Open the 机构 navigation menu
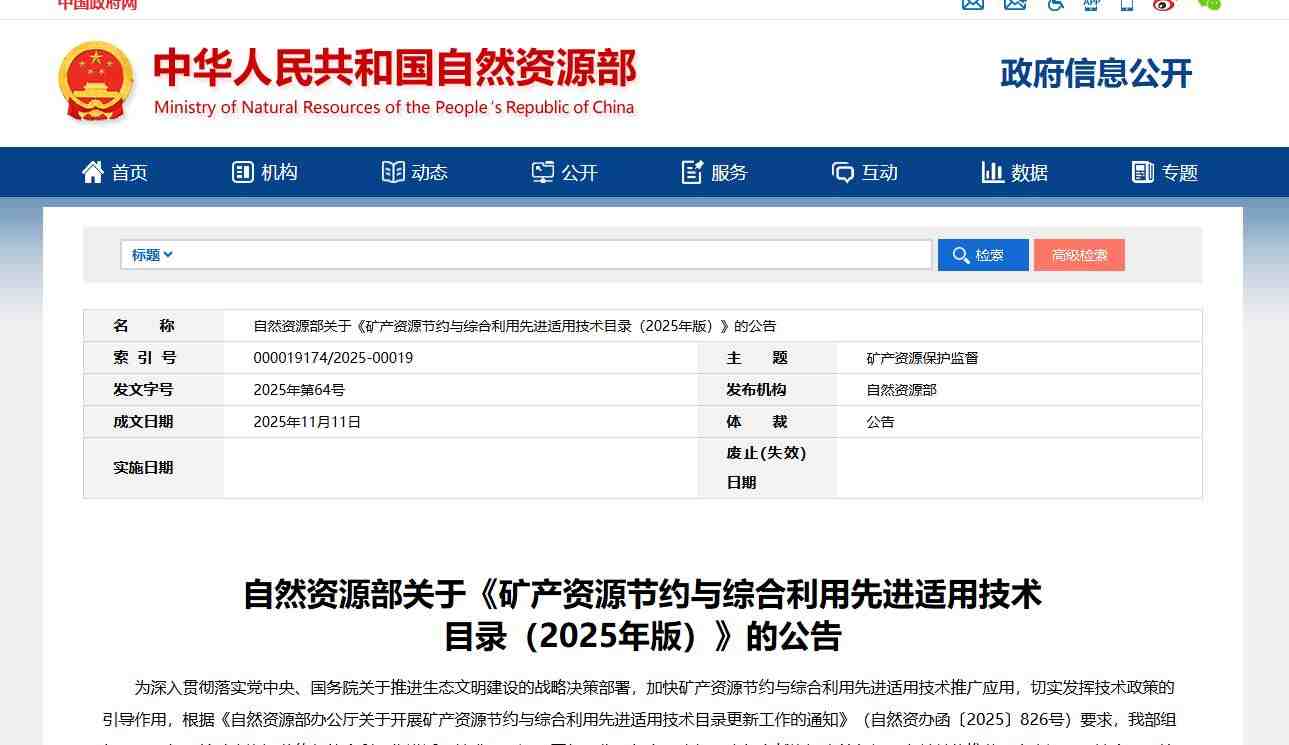Viewport: 1289px width, 745px height. (265, 172)
